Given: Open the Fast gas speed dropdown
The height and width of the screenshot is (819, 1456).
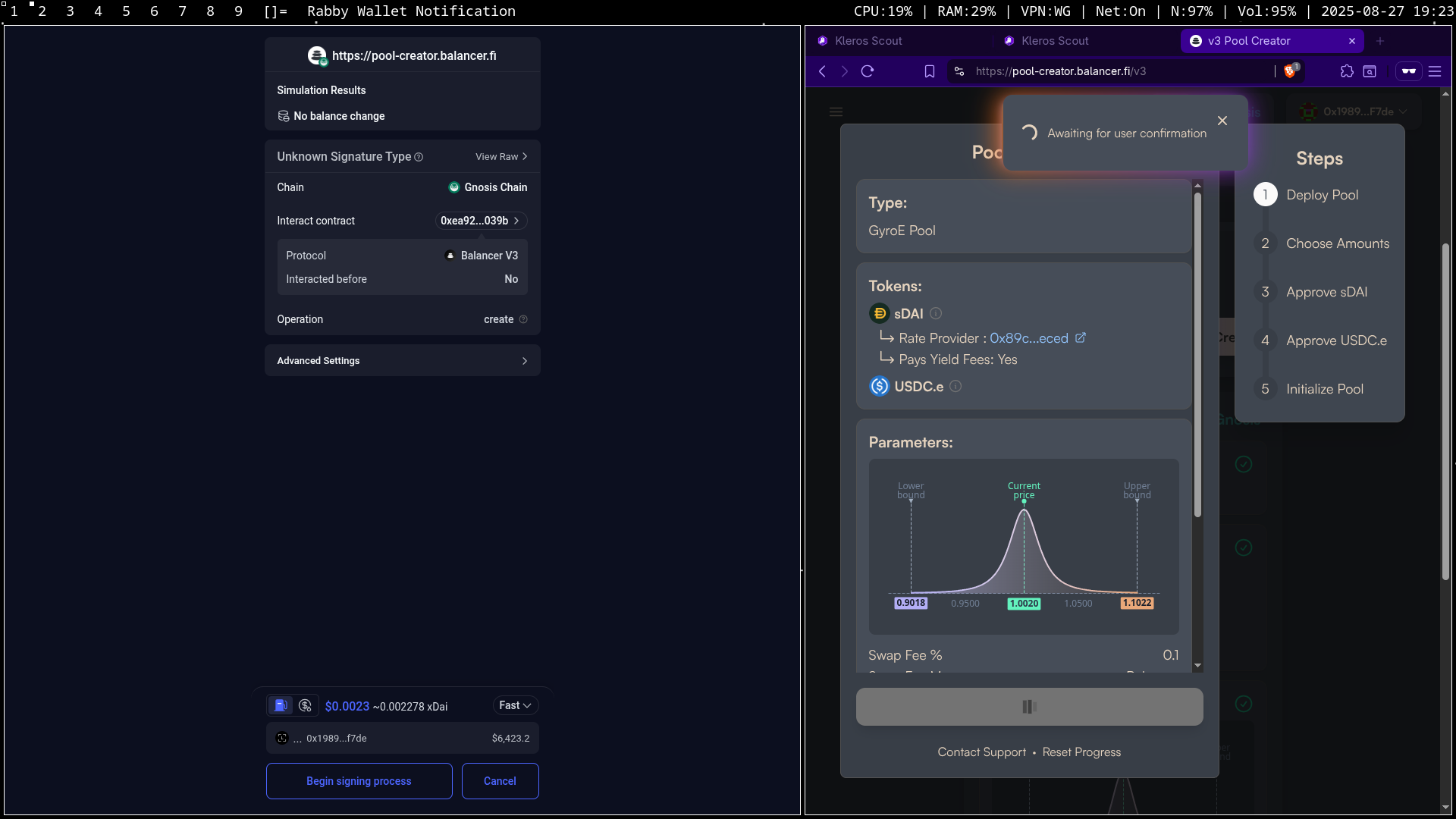Looking at the screenshot, I should point(515,705).
